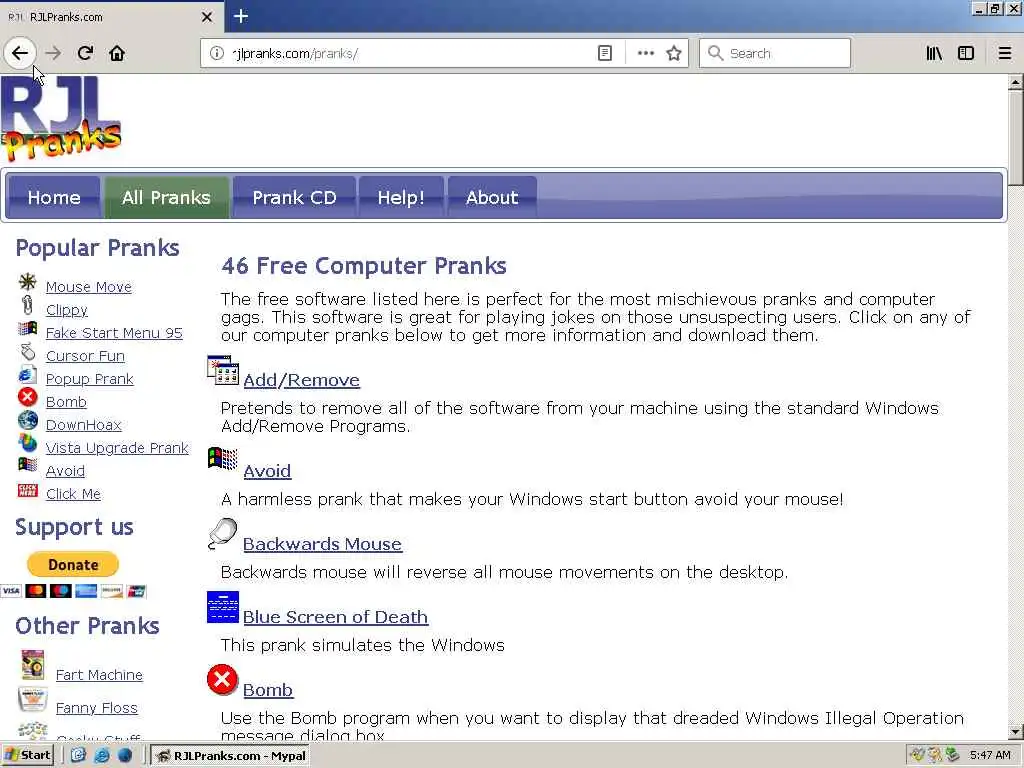The width and height of the screenshot is (1024, 768).
Task: Click the PayPal Donate button
Action: point(73,564)
